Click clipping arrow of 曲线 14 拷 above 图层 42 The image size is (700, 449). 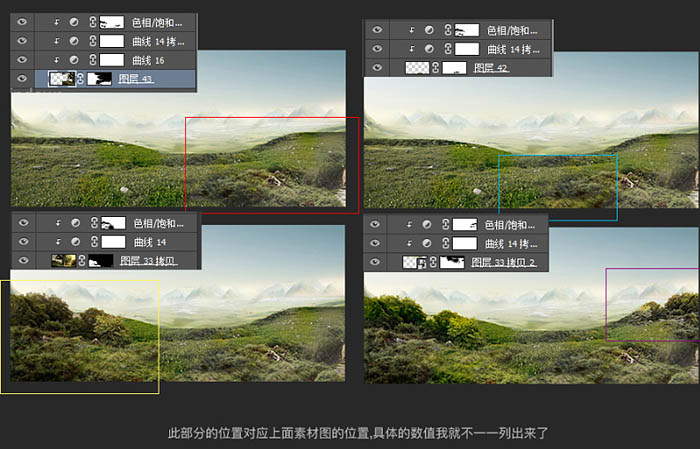click(x=412, y=49)
